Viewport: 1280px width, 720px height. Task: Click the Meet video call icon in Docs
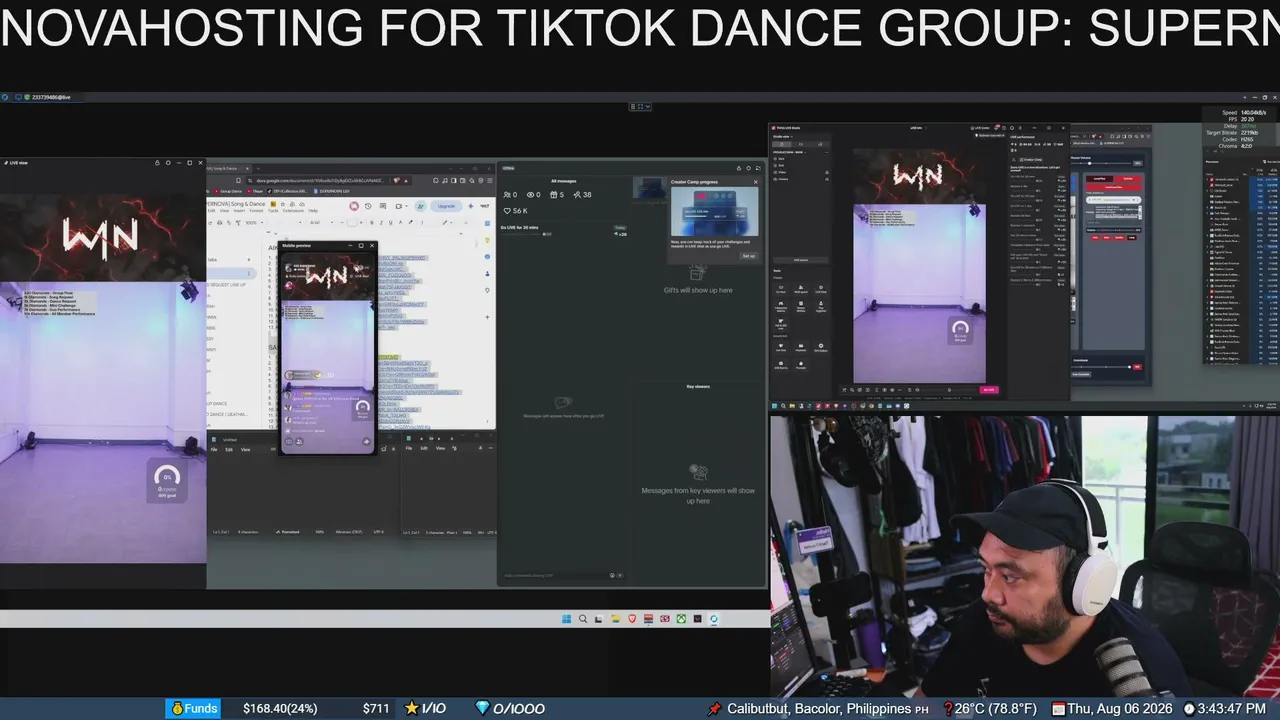(399, 206)
